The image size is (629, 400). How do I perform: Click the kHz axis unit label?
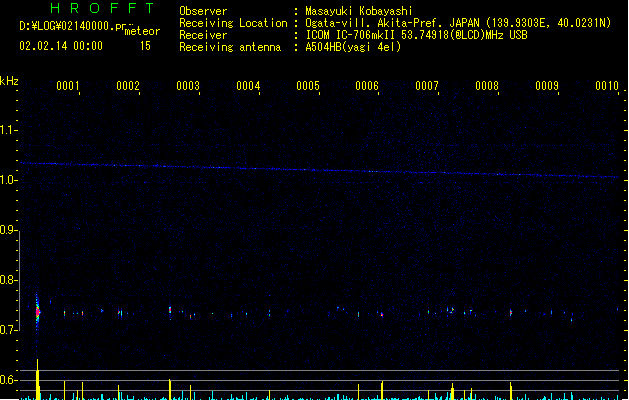(9, 81)
